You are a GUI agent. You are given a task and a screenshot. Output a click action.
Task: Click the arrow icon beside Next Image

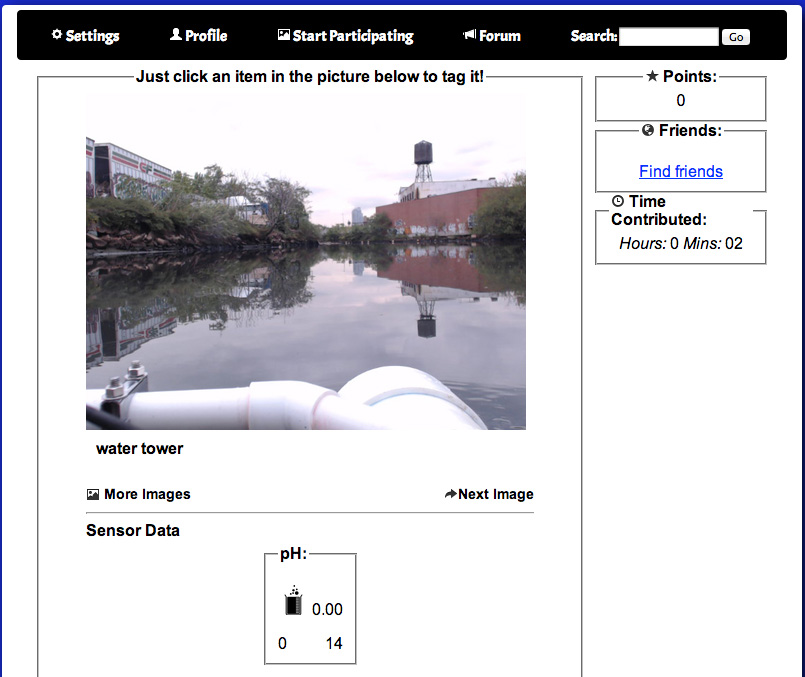(x=450, y=494)
